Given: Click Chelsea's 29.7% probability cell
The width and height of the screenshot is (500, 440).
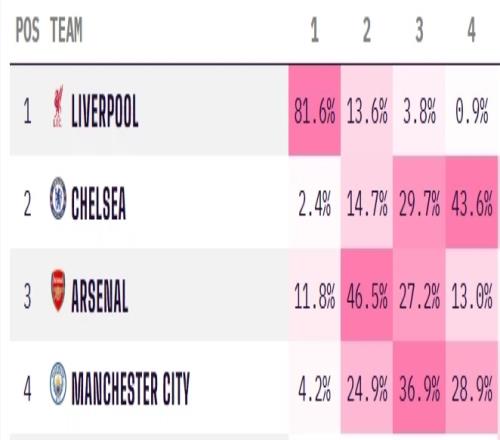Looking at the screenshot, I should tap(419, 203).
